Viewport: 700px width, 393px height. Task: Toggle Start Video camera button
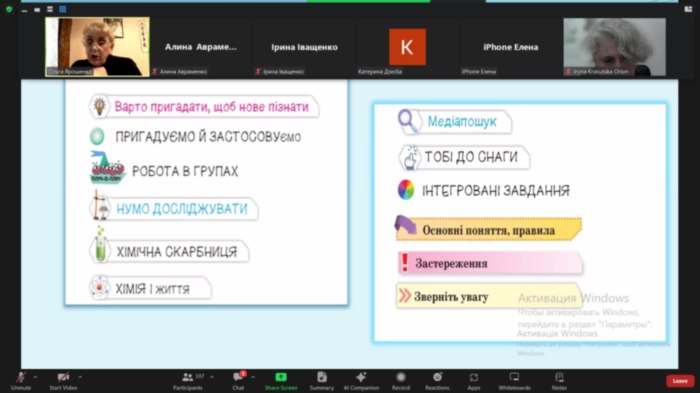tap(63, 381)
